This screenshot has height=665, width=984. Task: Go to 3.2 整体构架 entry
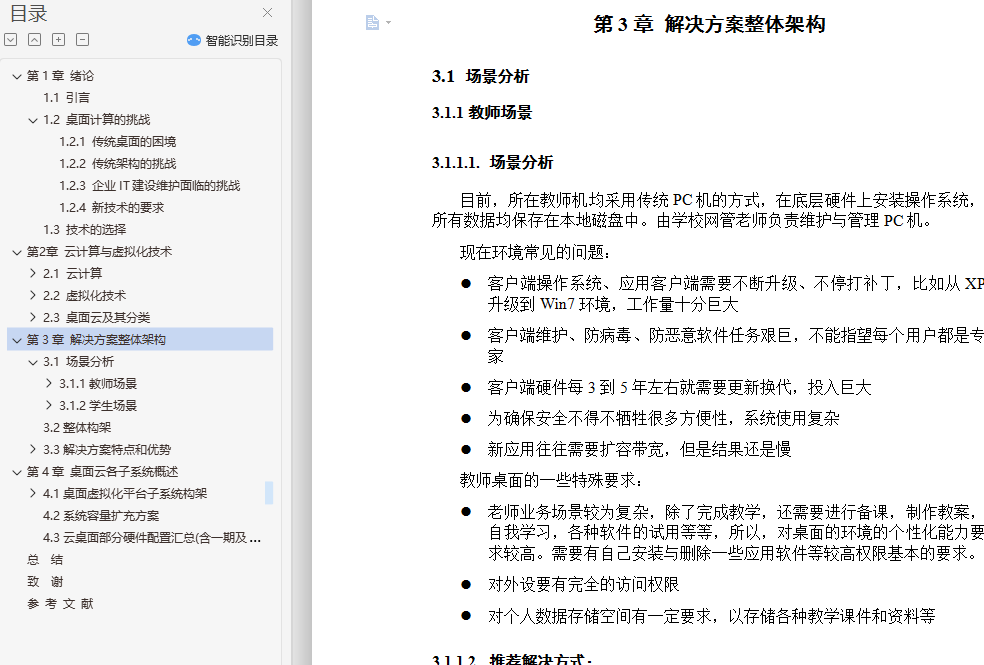[x=77, y=428]
